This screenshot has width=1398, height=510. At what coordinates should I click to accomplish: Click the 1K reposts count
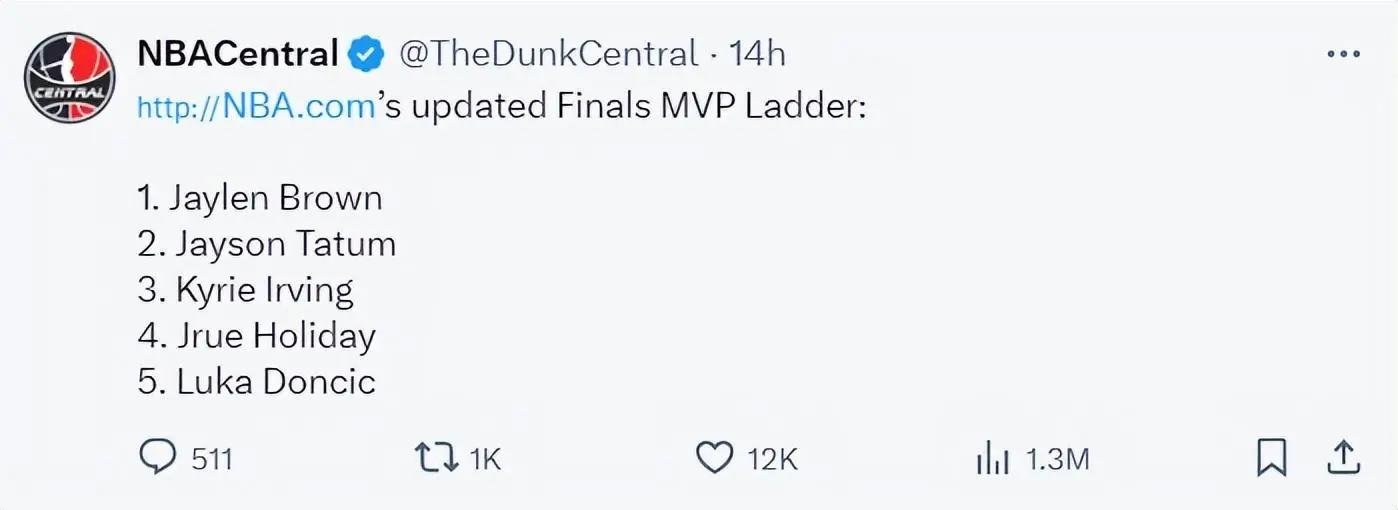(x=484, y=459)
